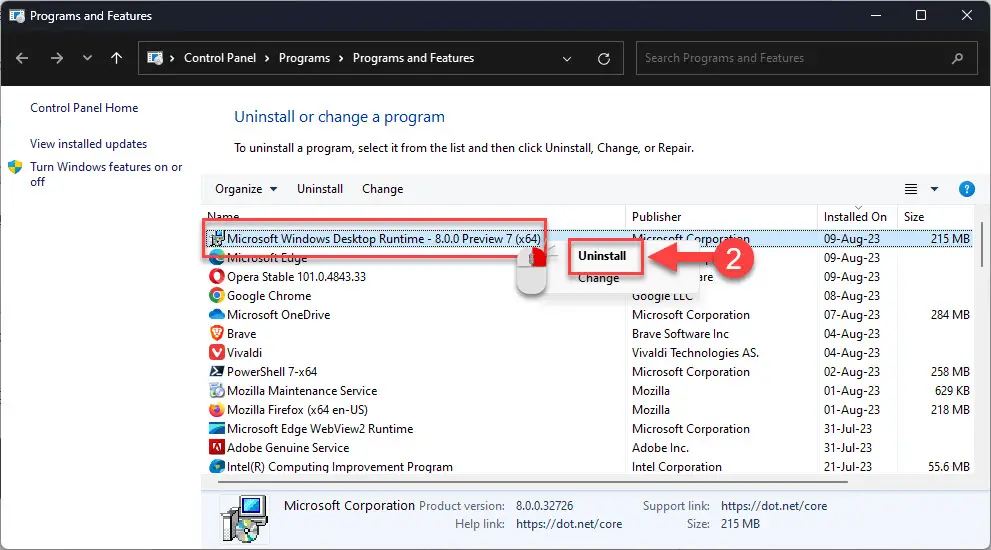Click Uninstall in the toolbar
This screenshot has height=550, width=991.
[320, 189]
